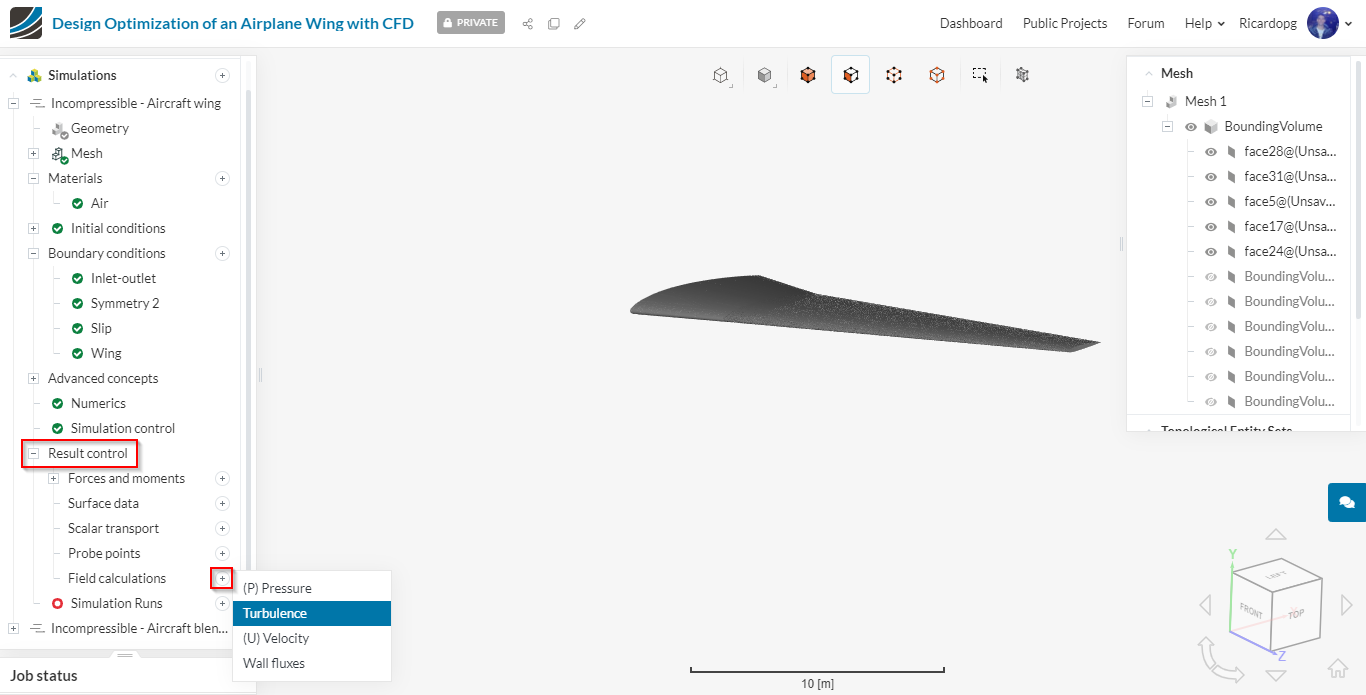1366x695 pixels.
Task: Expand the Advanced concepts node
Action: pyautogui.click(x=33, y=378)
